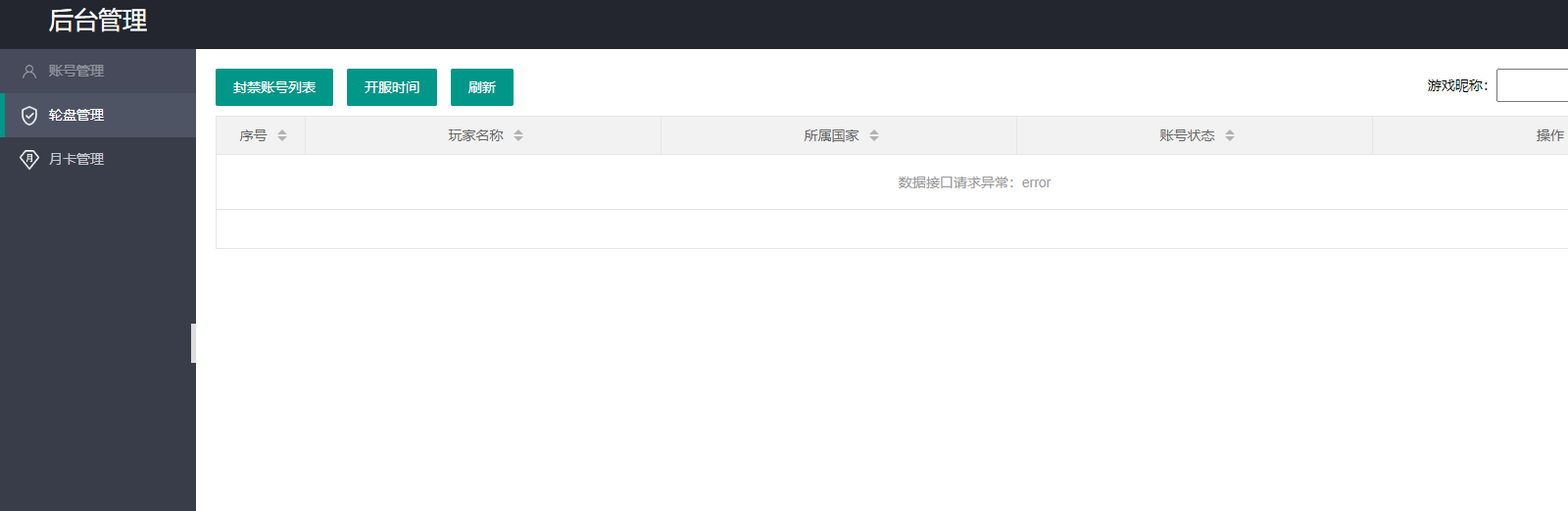This screenshot has height=511, width=1568.
Task: Click the diamond icon beside 月卡管理
Action: coord(29,159)
